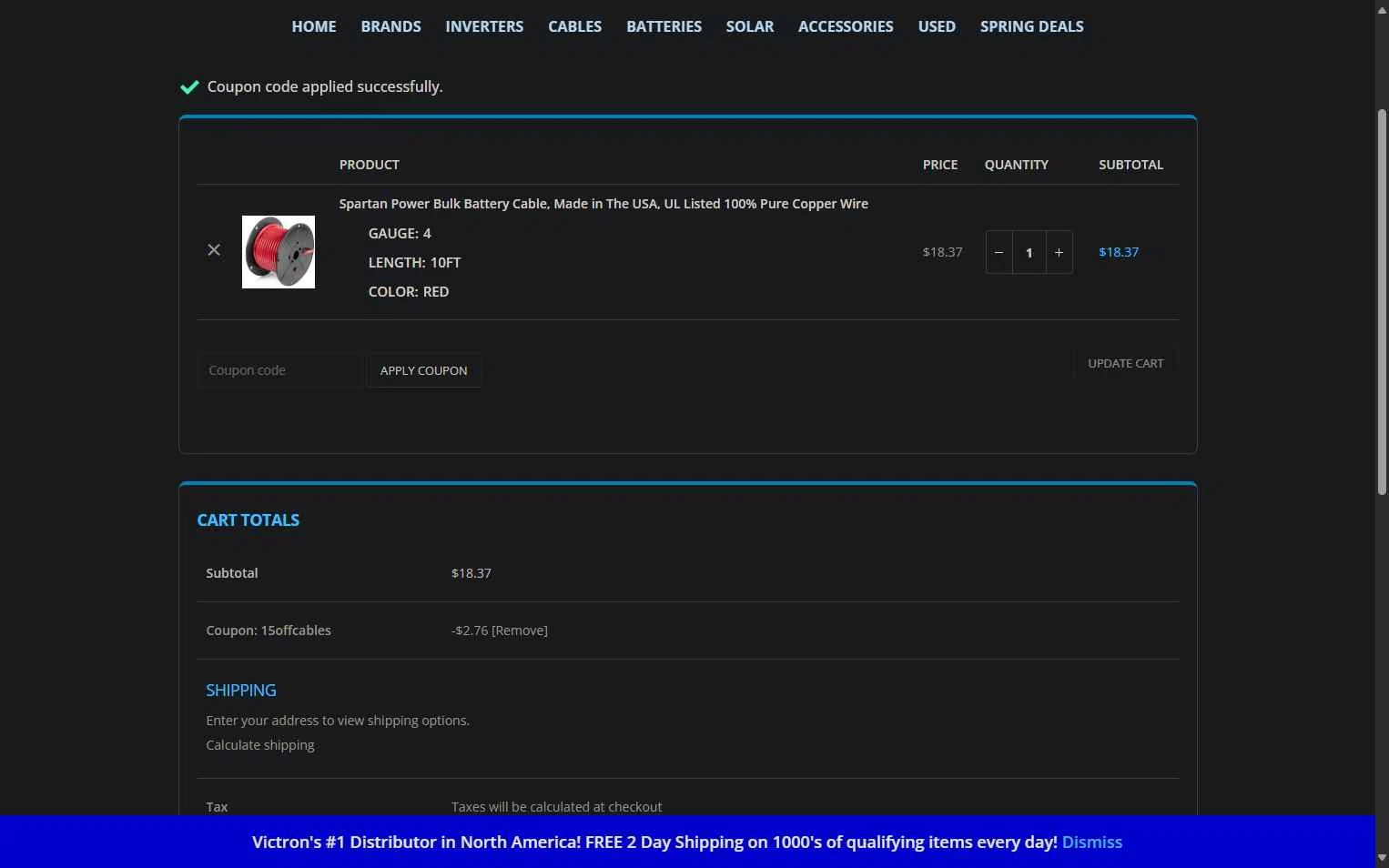Click the item unit price $18.37
The image size is (1389, 868).
click(942, 252)
